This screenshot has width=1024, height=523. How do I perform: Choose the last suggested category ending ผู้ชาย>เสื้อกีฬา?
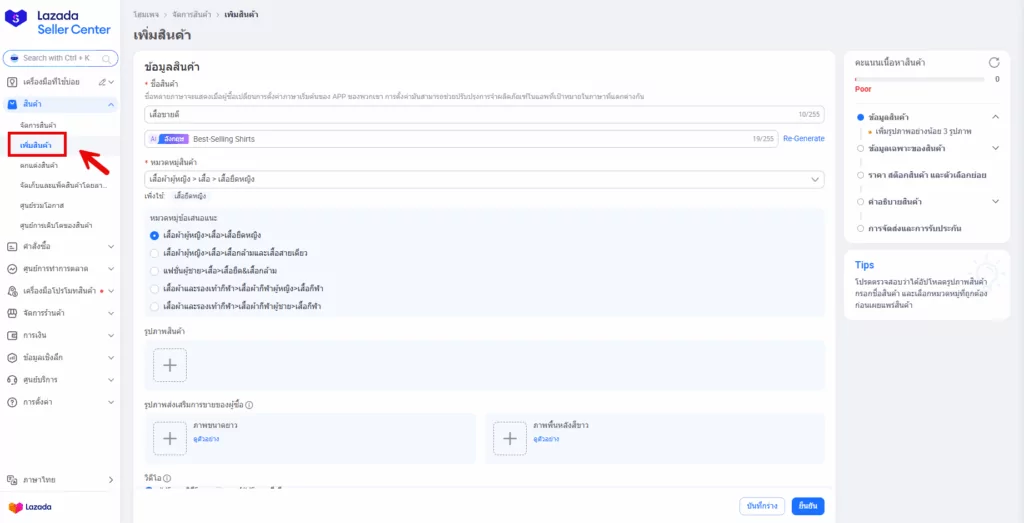[154, 305]
